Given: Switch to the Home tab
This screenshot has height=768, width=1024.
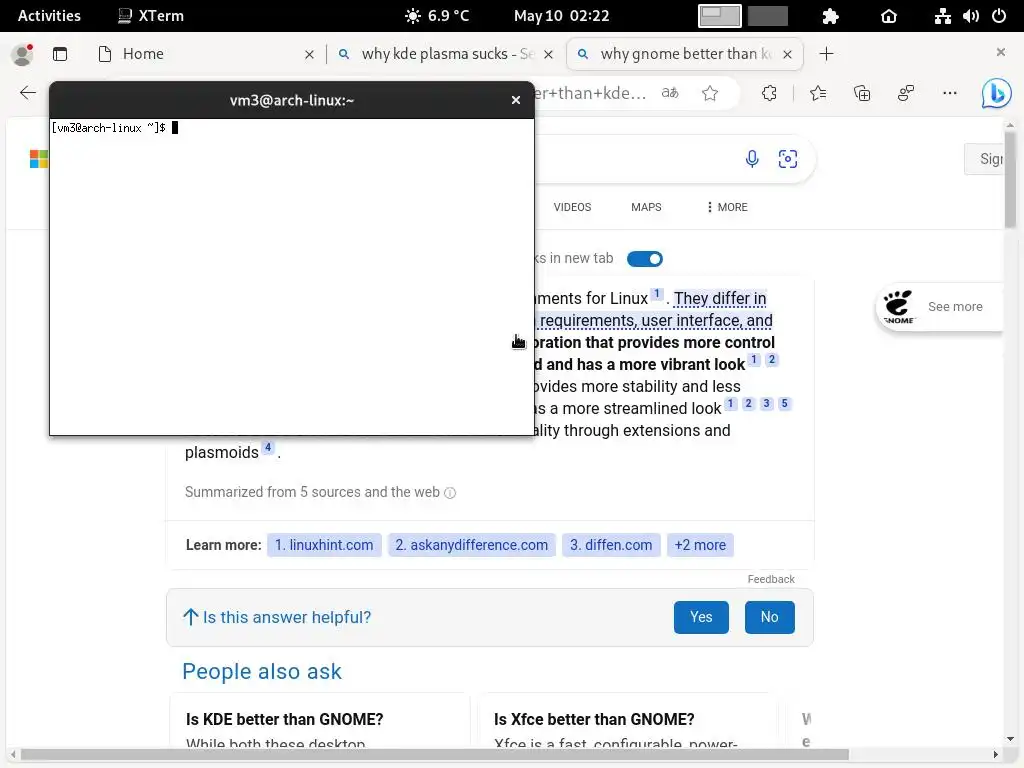Looking at the screenshot, I should 202,54.
